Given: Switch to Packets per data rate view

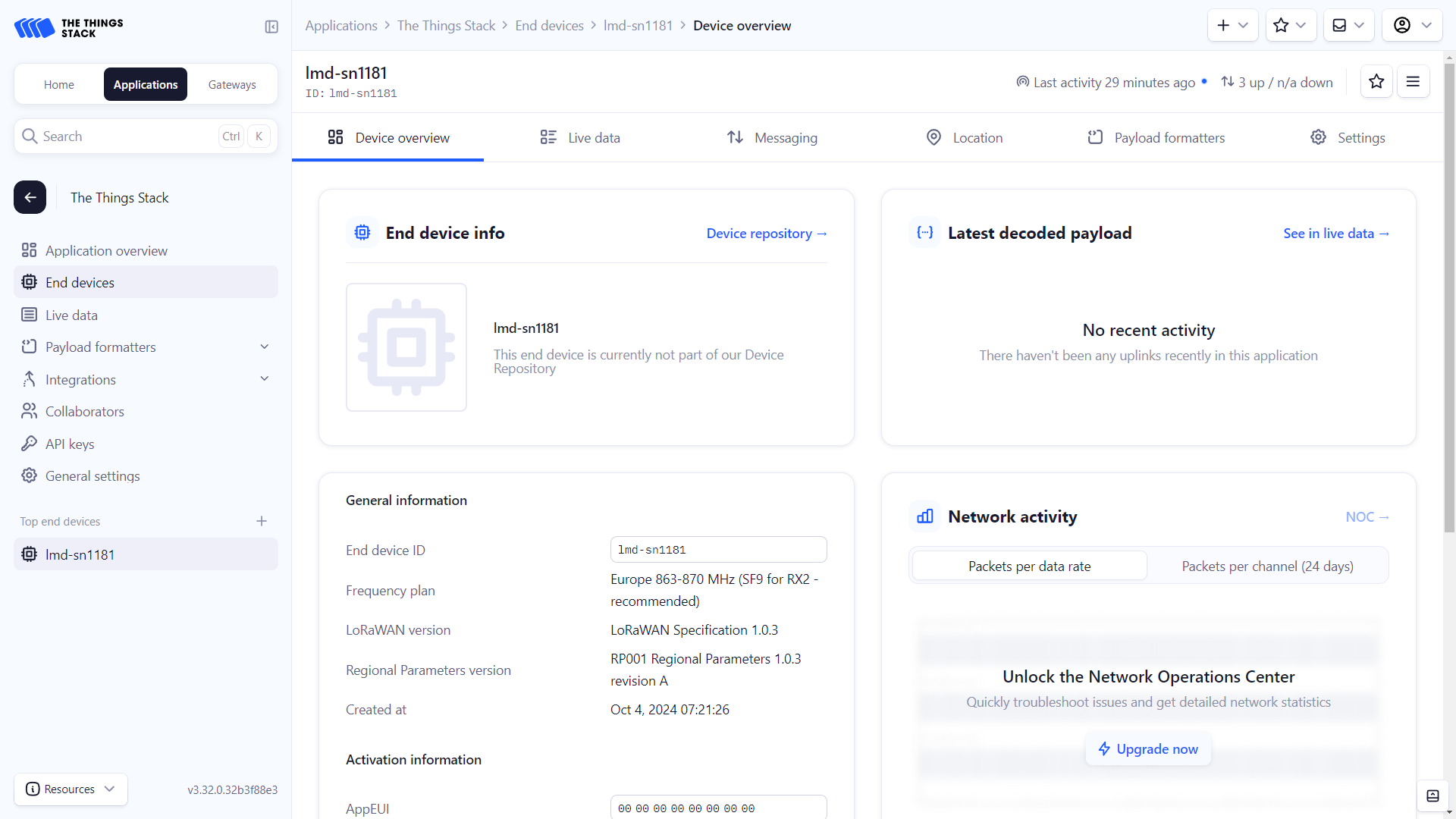Looking at the screenshot, I should click(x=1029, y=566).
